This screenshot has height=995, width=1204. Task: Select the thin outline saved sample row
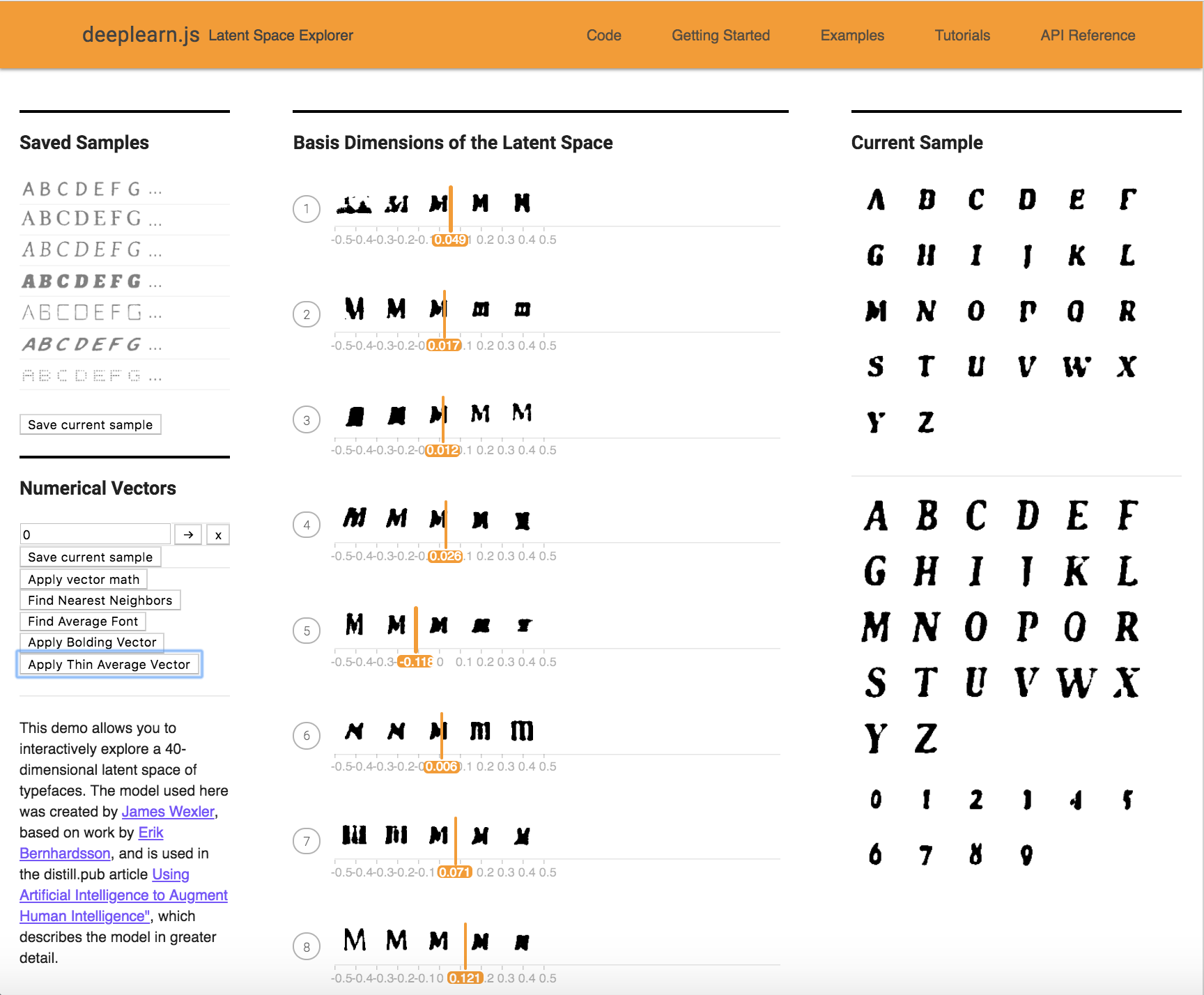[125, 312]
